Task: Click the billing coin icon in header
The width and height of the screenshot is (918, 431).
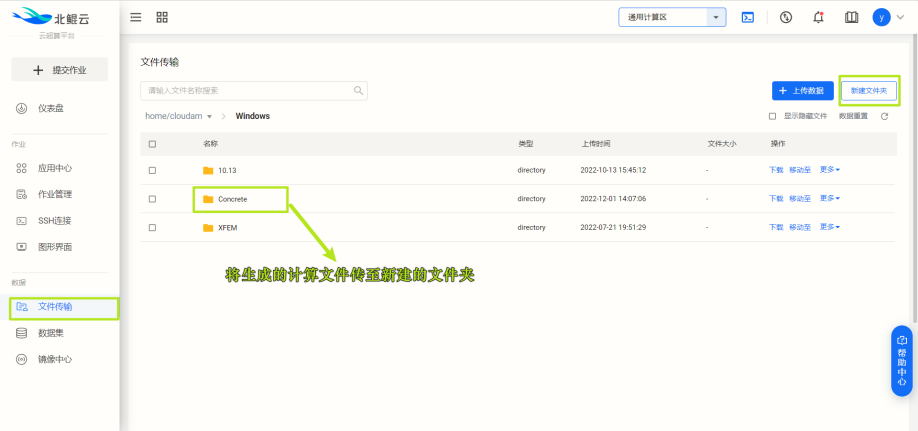Action: click(x=786, y=18)
